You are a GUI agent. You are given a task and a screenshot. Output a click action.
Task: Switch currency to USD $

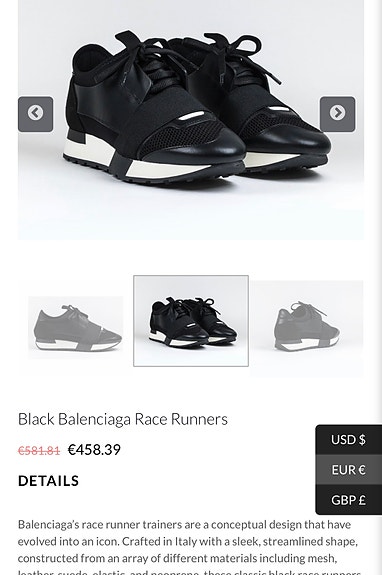(348, 439)
